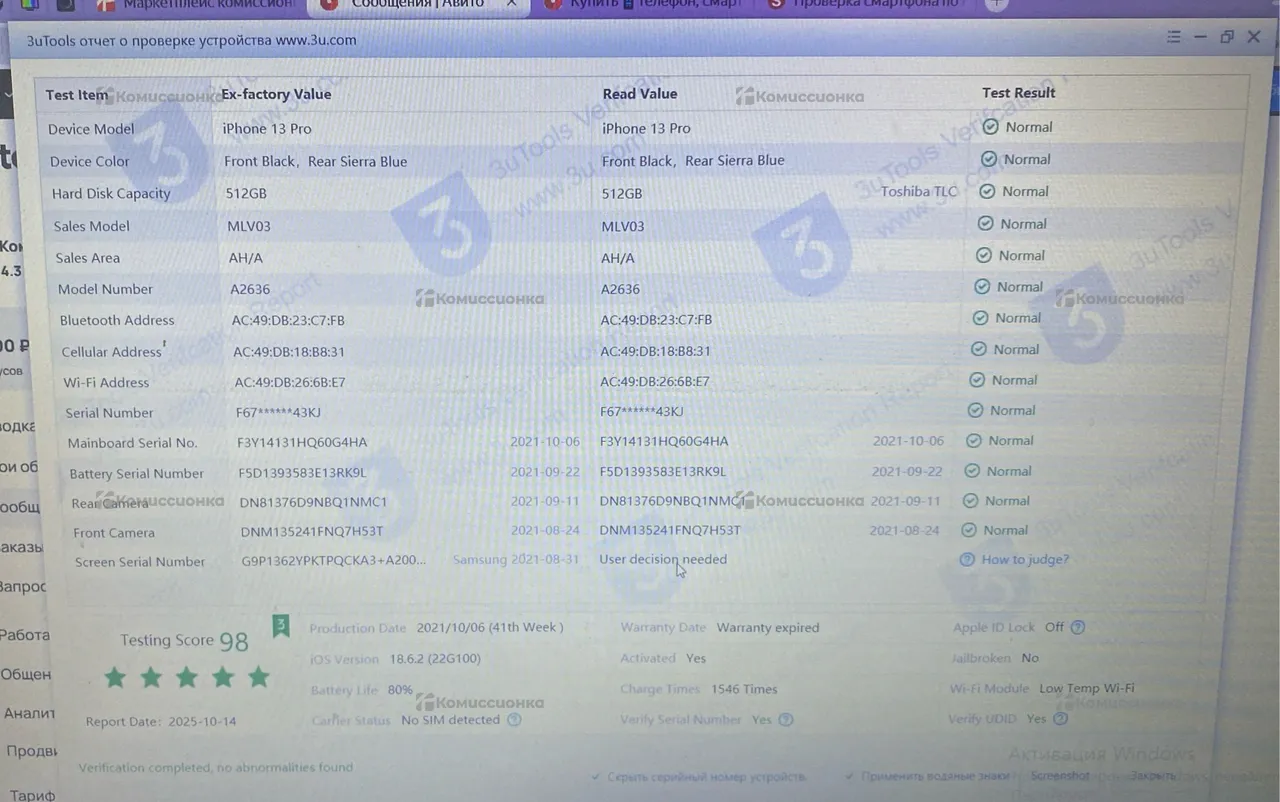Click the question icon before How to judge
Screen dimensions: 1280x802
tap(967, 560)
